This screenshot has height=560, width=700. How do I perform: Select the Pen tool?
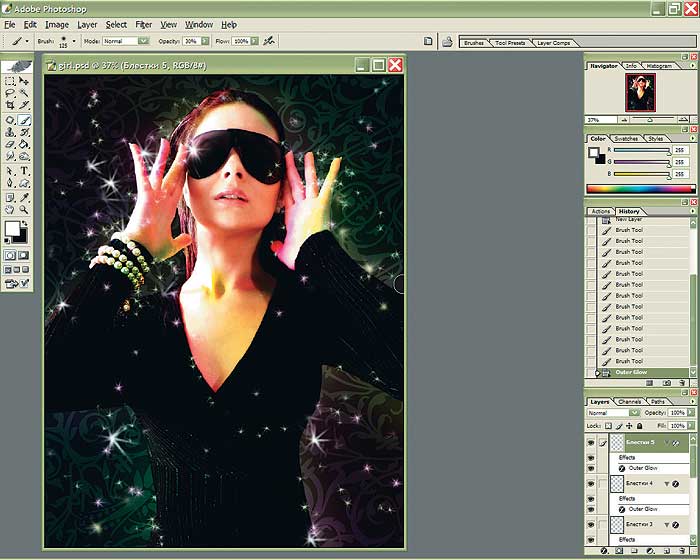click(10, 183)
